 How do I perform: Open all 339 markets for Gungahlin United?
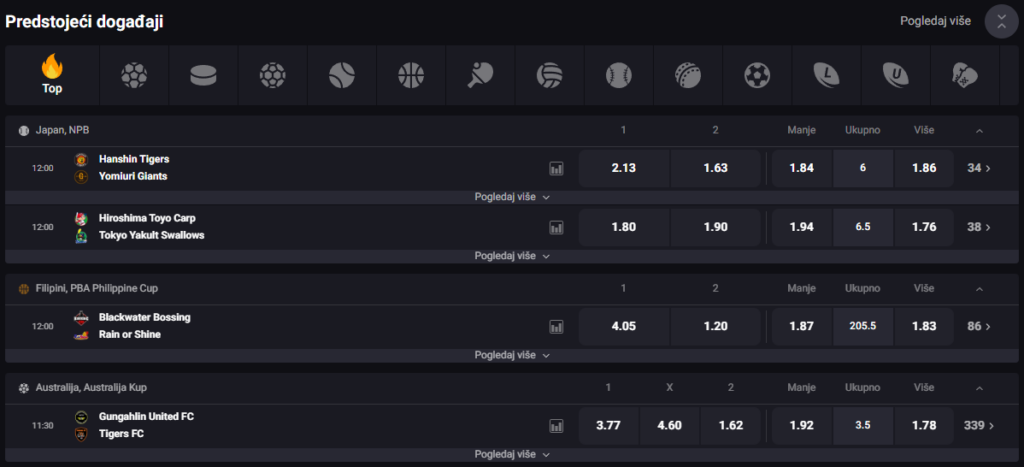pyautogui.click(x=978, y=426)
